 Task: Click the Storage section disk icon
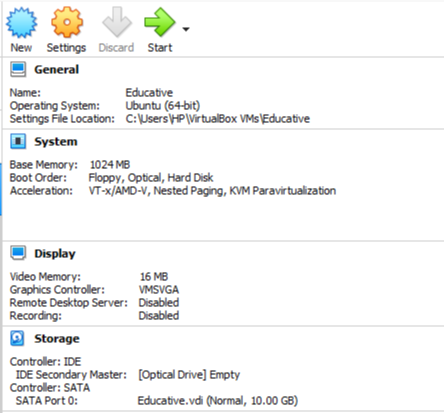pos(17,338)
